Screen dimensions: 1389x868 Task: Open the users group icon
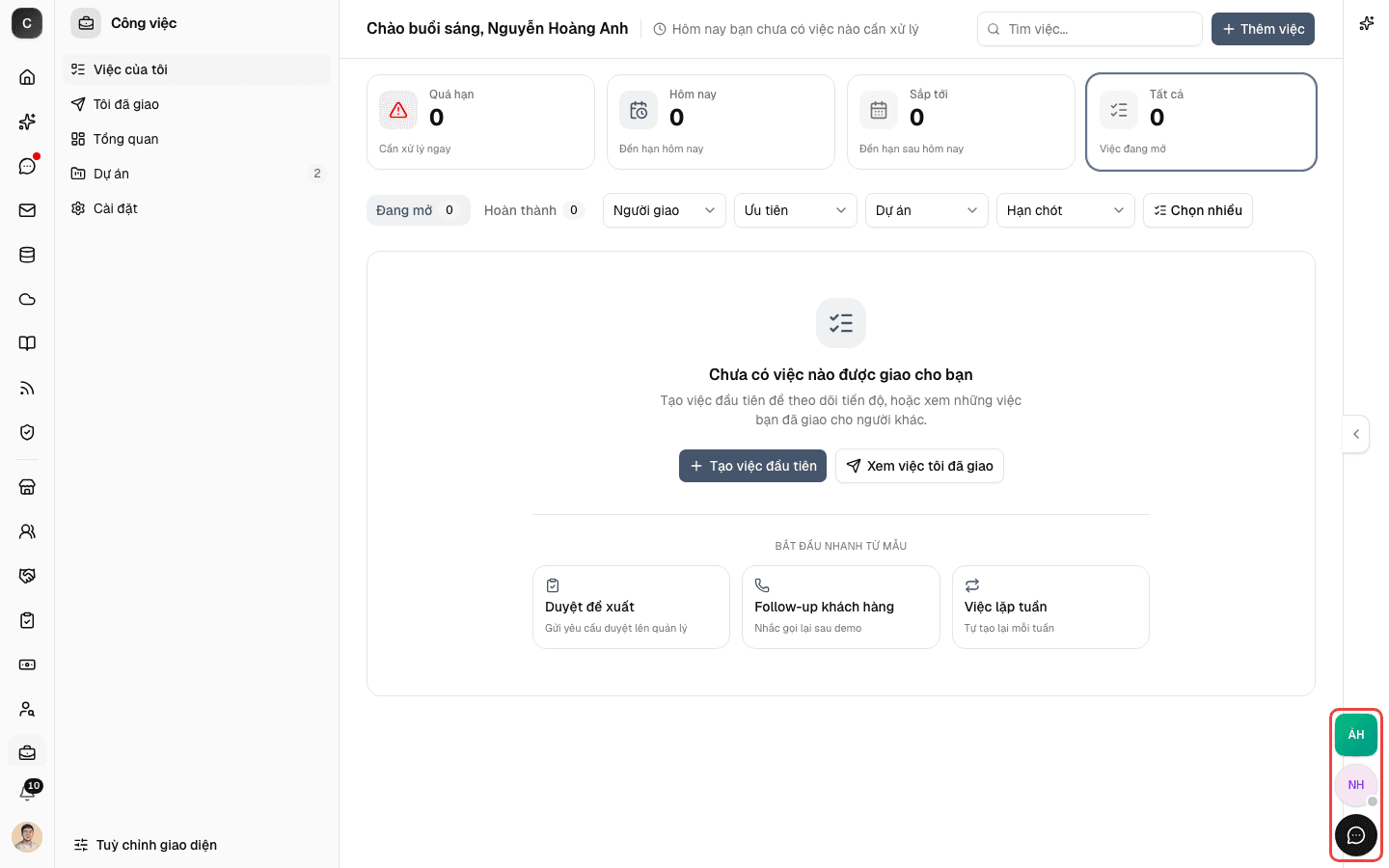pyautogui.click(x=27, y=531)
